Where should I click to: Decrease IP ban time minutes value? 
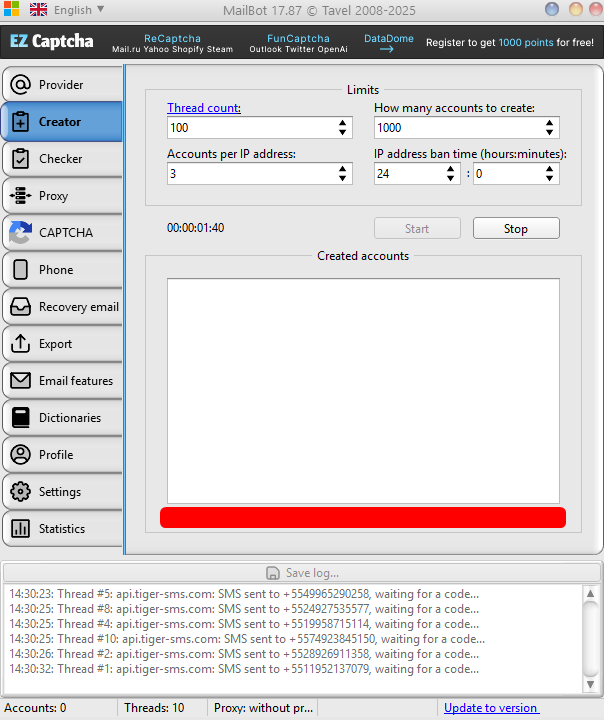click(549, 178)
